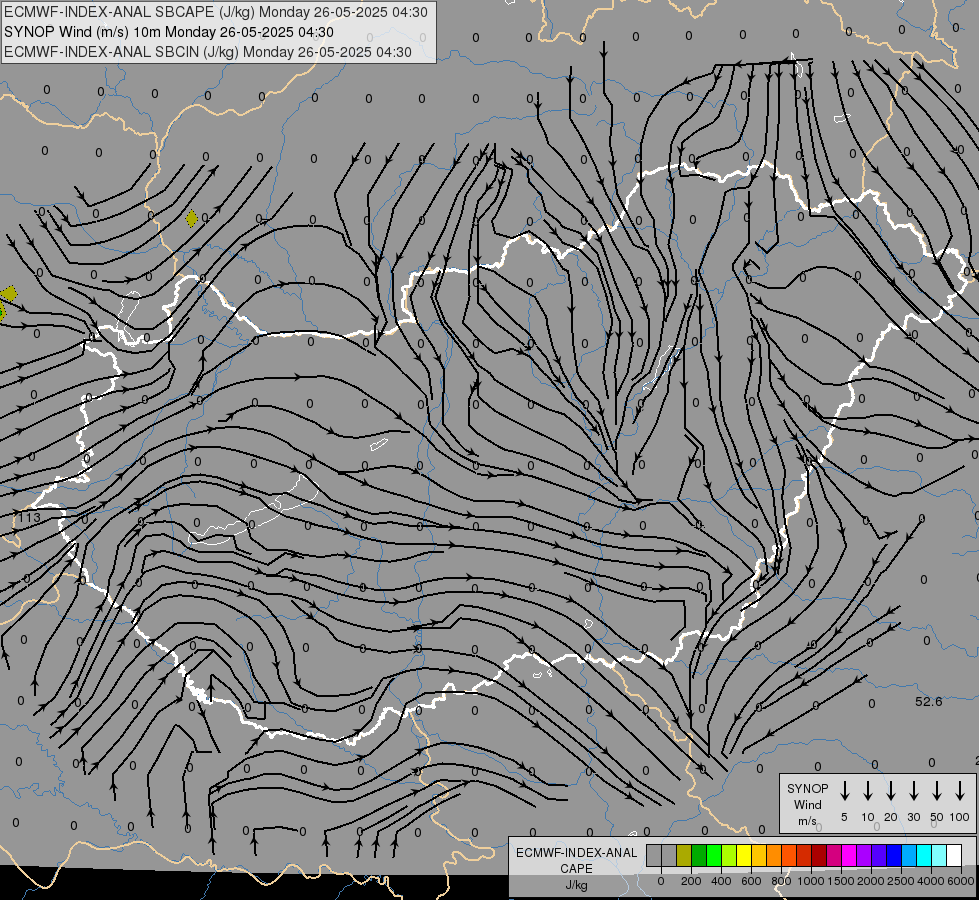Screen dimensions: 979x900
Task: Select the dark green CAPE legend swatch
Action: tap(699, 856)
